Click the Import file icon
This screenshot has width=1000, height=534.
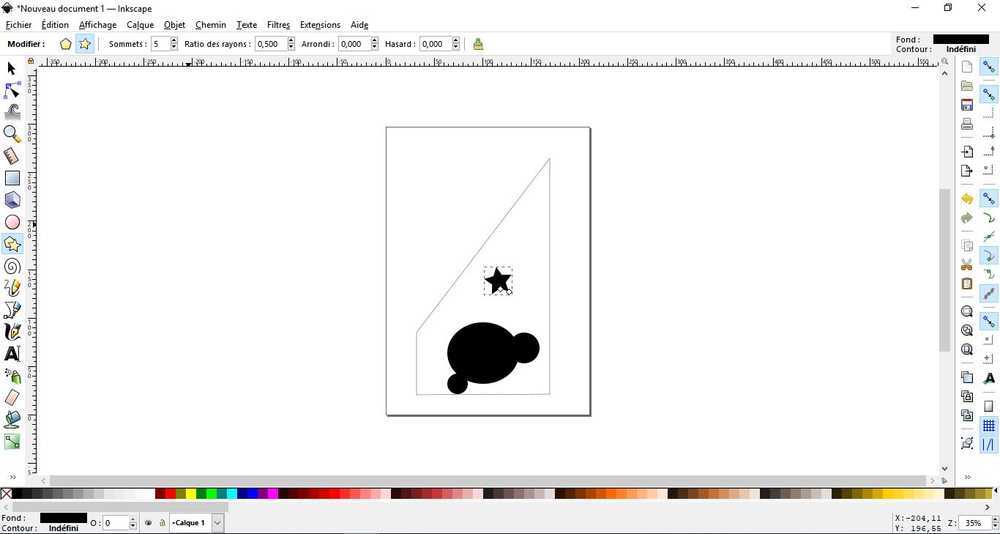[x=967, y=152]
